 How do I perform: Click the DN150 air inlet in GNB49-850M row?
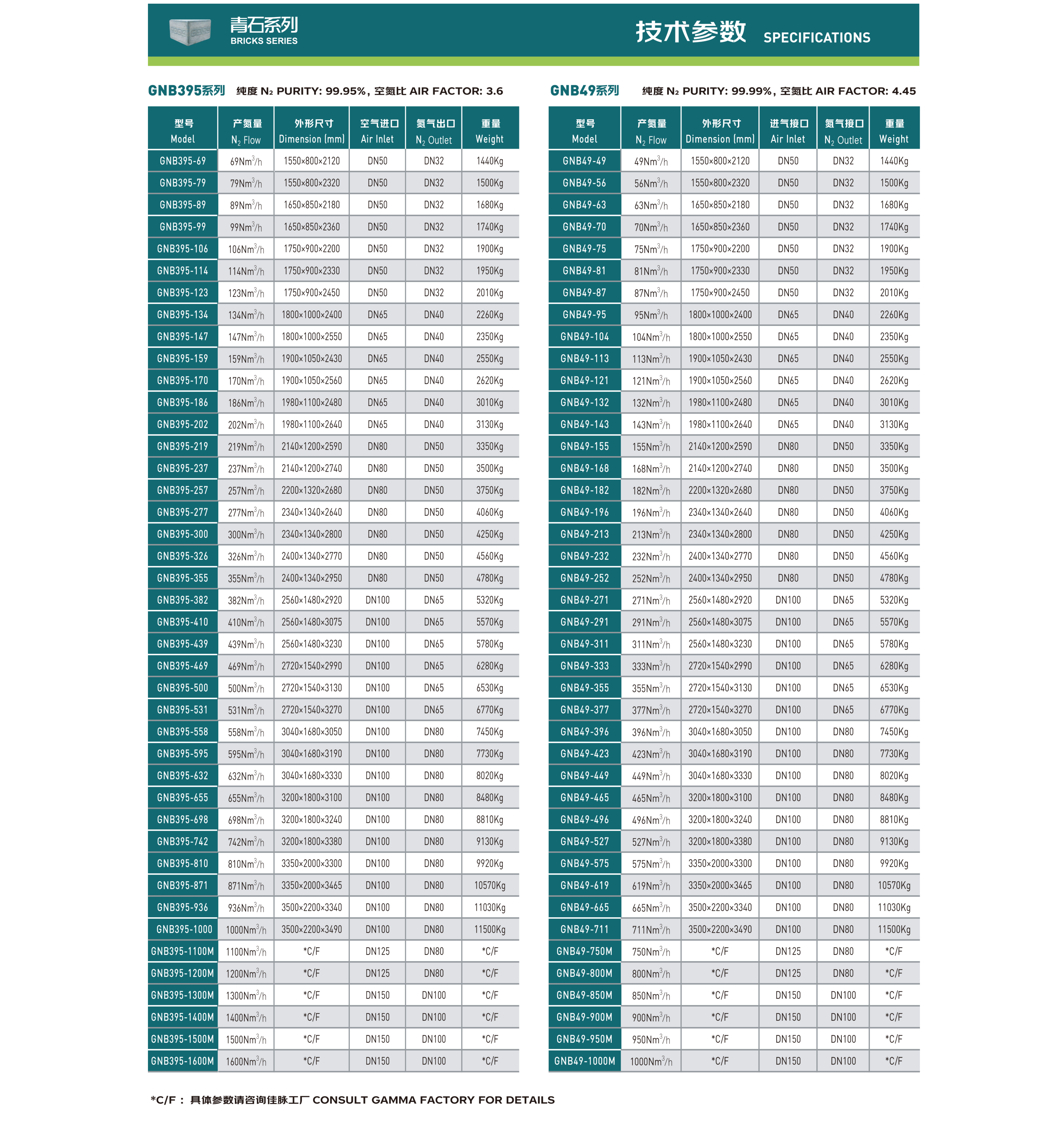788,995
